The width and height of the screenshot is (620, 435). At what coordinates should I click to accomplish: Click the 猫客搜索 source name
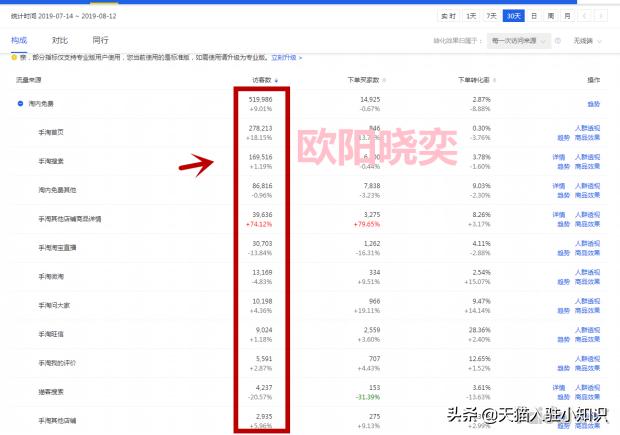click(x=51, y=392)
